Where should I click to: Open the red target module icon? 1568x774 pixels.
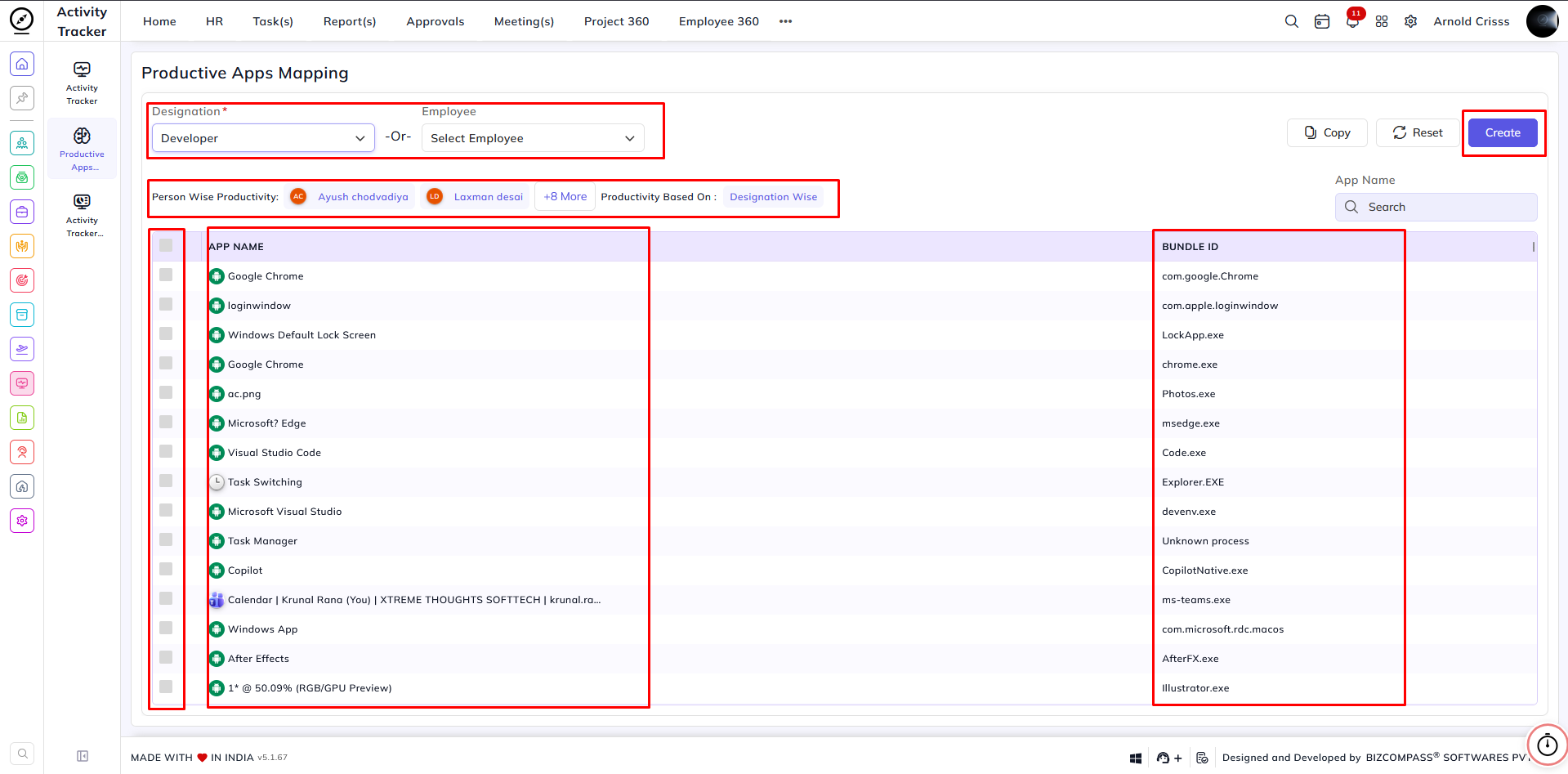22,280
